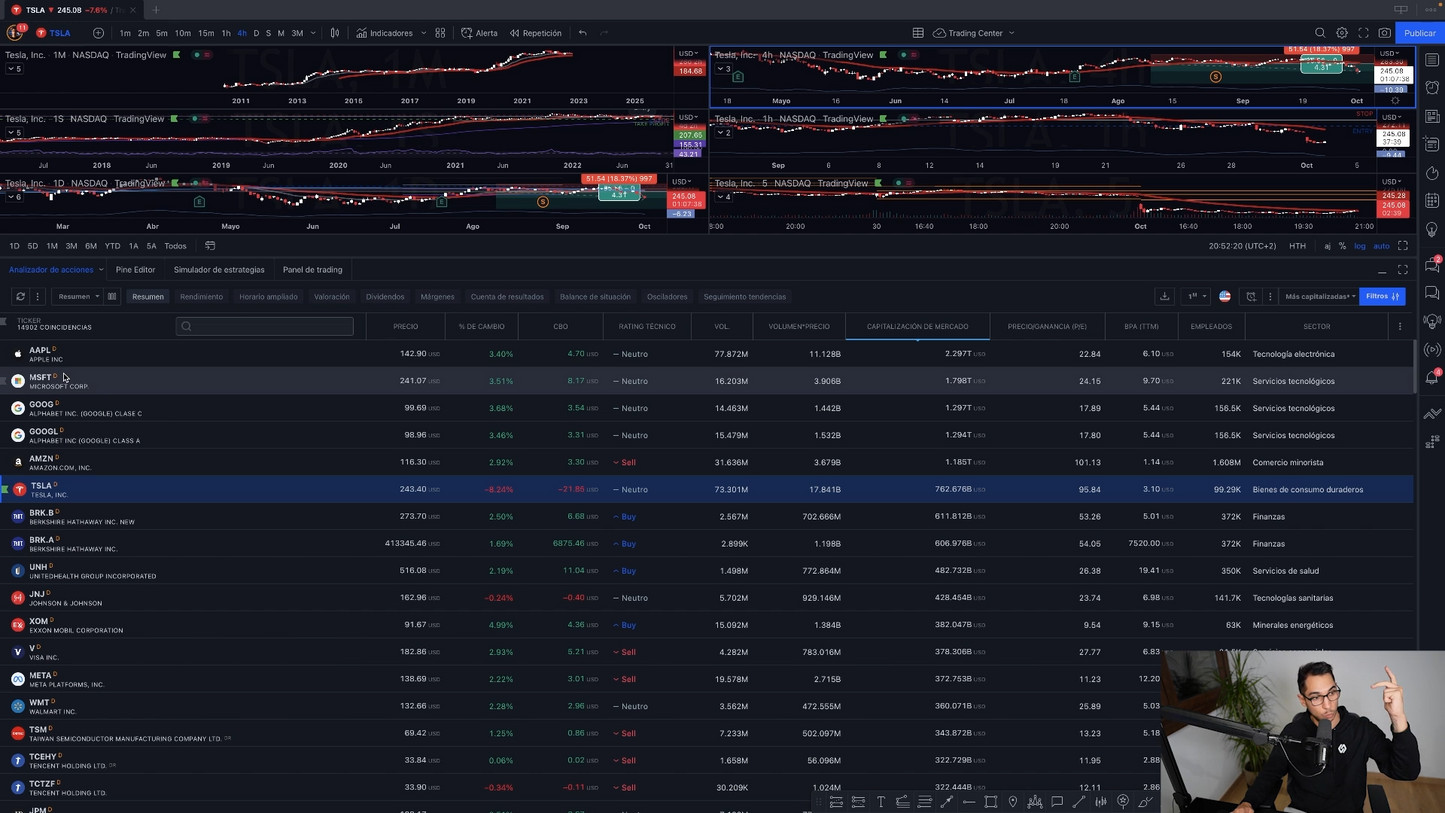Undo the last chart action
The height and width of the screenshot is (813, 1445).
coord(582,33)
